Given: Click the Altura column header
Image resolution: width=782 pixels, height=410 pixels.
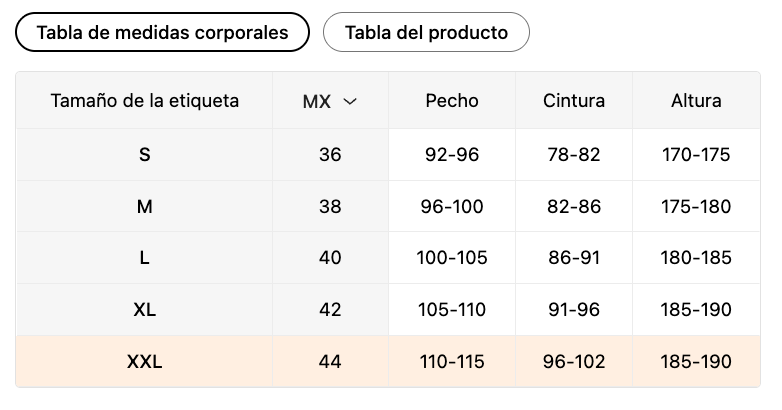Looking at the screenshot, I should click(x=696, y=101).
